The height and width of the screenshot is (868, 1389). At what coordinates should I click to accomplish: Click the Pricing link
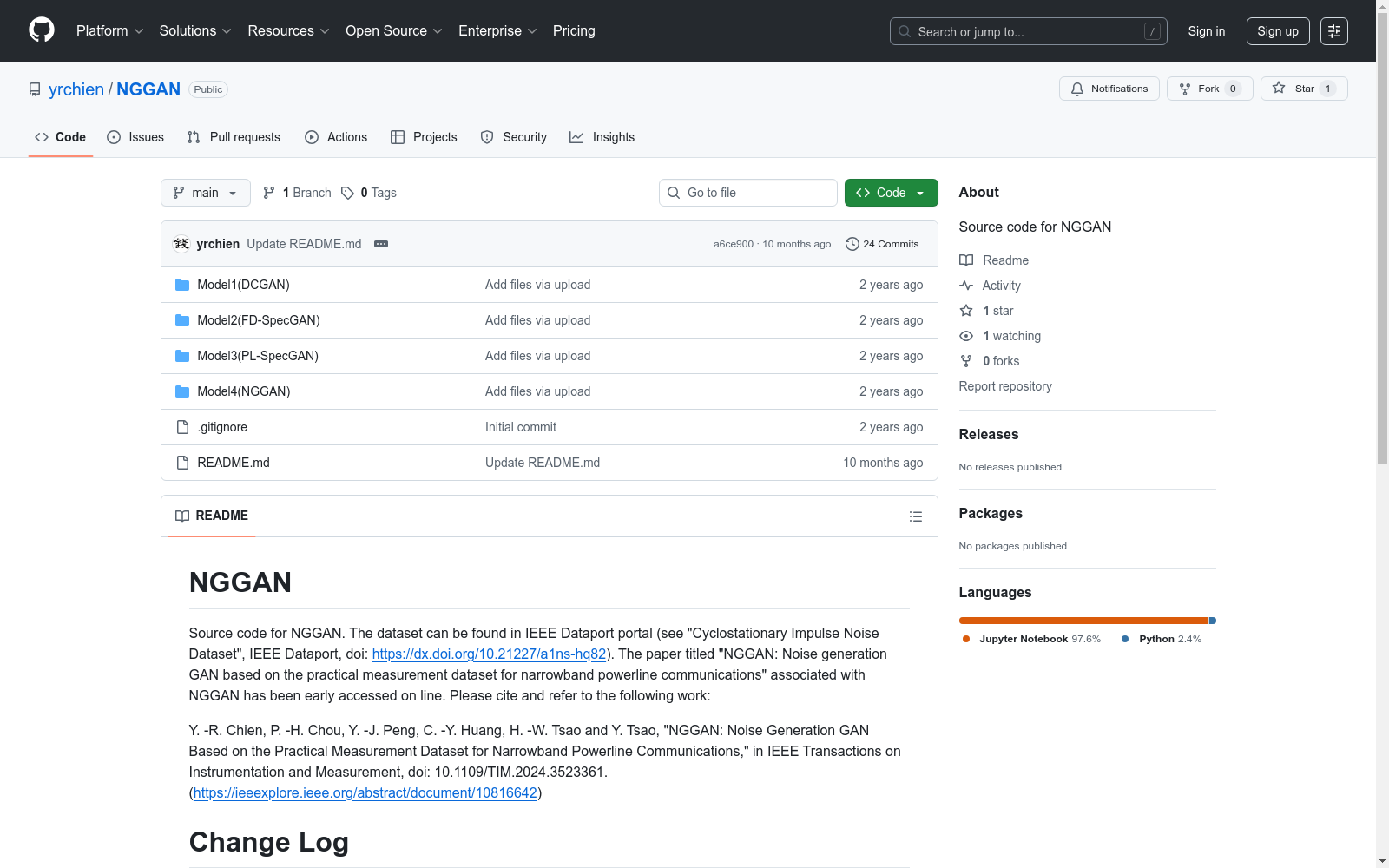[574, 30]
